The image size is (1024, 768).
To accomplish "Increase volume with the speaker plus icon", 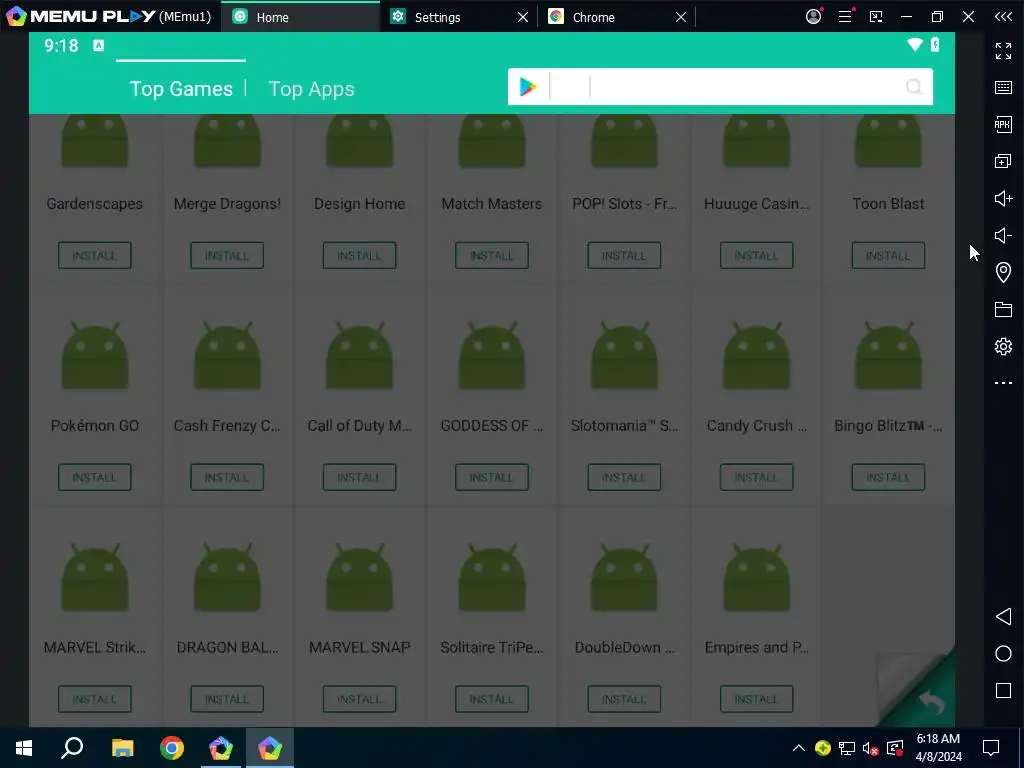I will click(x=1003, y=199).
